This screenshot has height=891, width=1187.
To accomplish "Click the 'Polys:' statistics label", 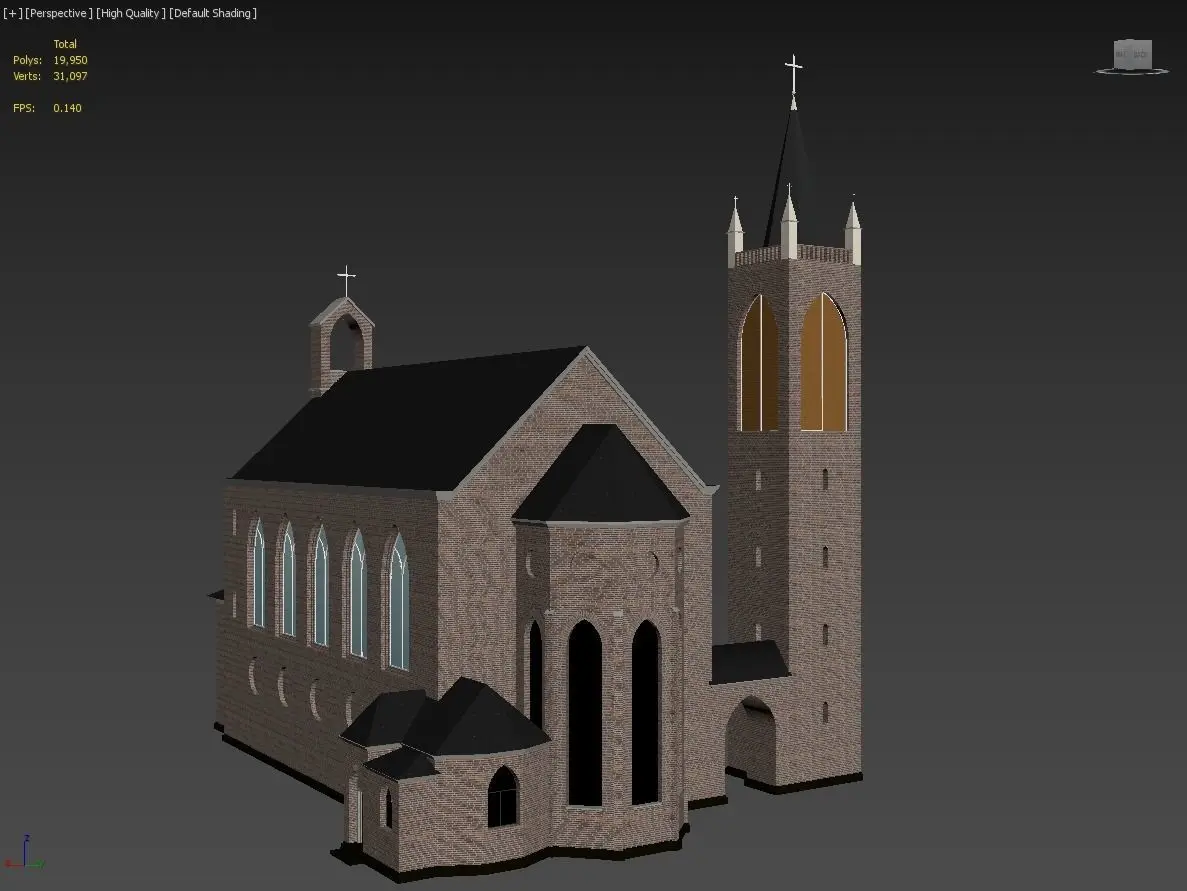I will tap(27, 60).
